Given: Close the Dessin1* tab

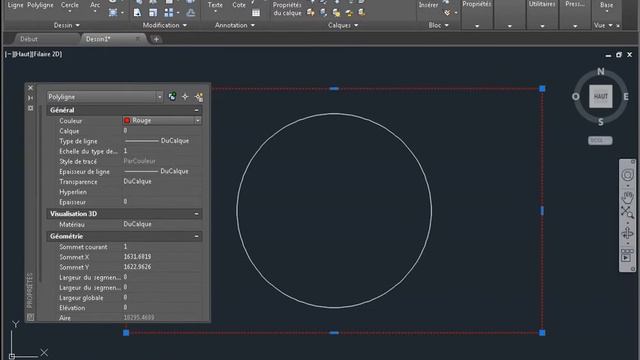Looking at the screenshot, I should point(138,39).
